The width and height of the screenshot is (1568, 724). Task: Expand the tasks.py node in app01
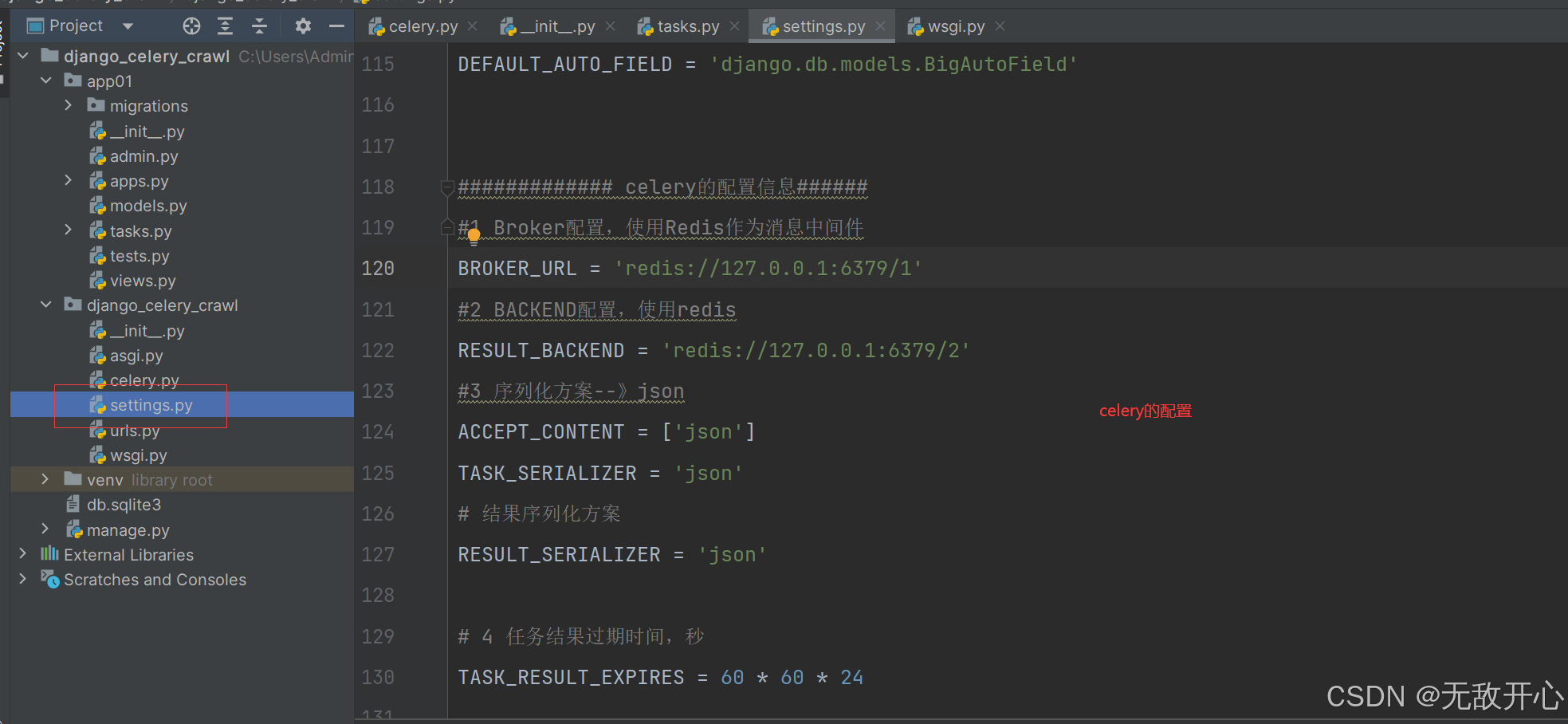tap(69, 230)
